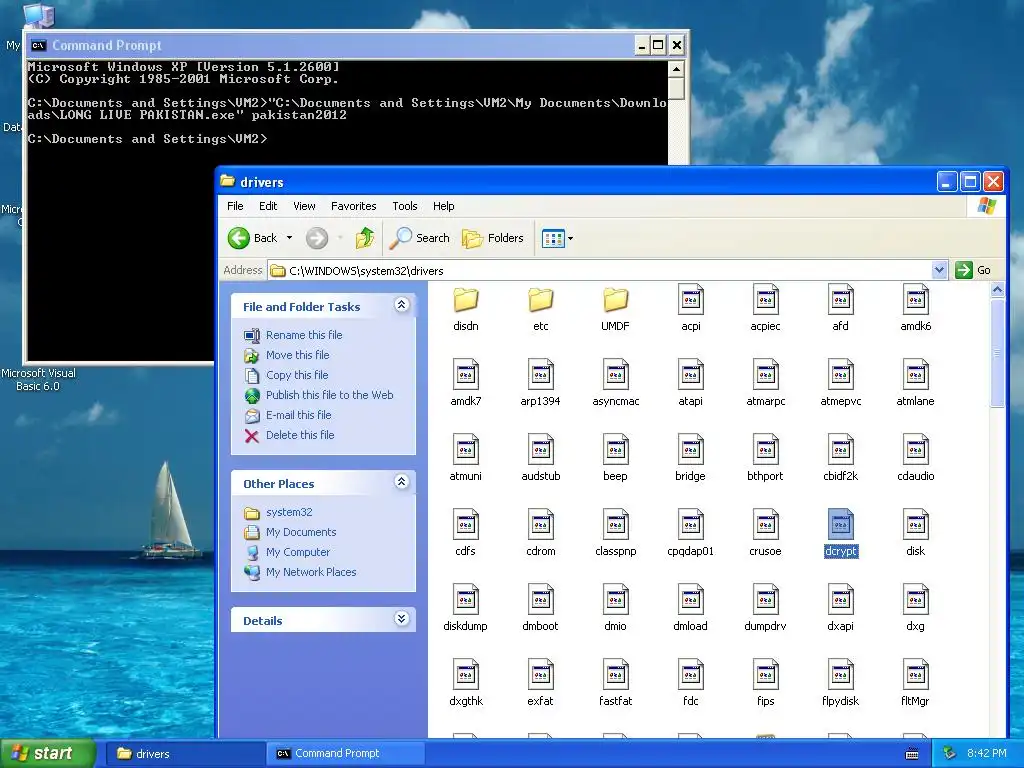Screen dimensions: 1024x768
Task: Go to system32 in Other Places
Action: coord(289,512)
